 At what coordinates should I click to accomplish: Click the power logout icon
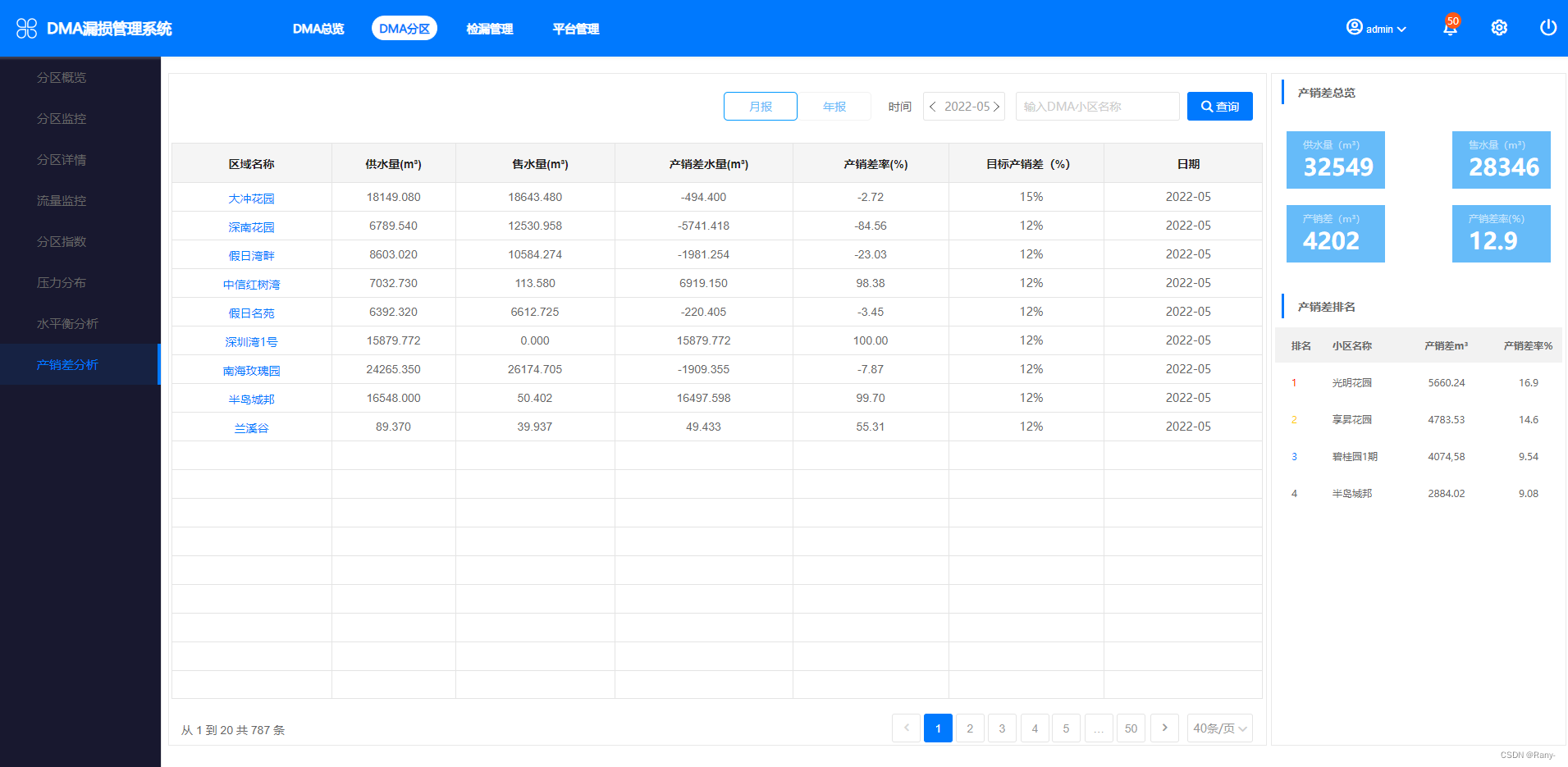[1547, 28]
